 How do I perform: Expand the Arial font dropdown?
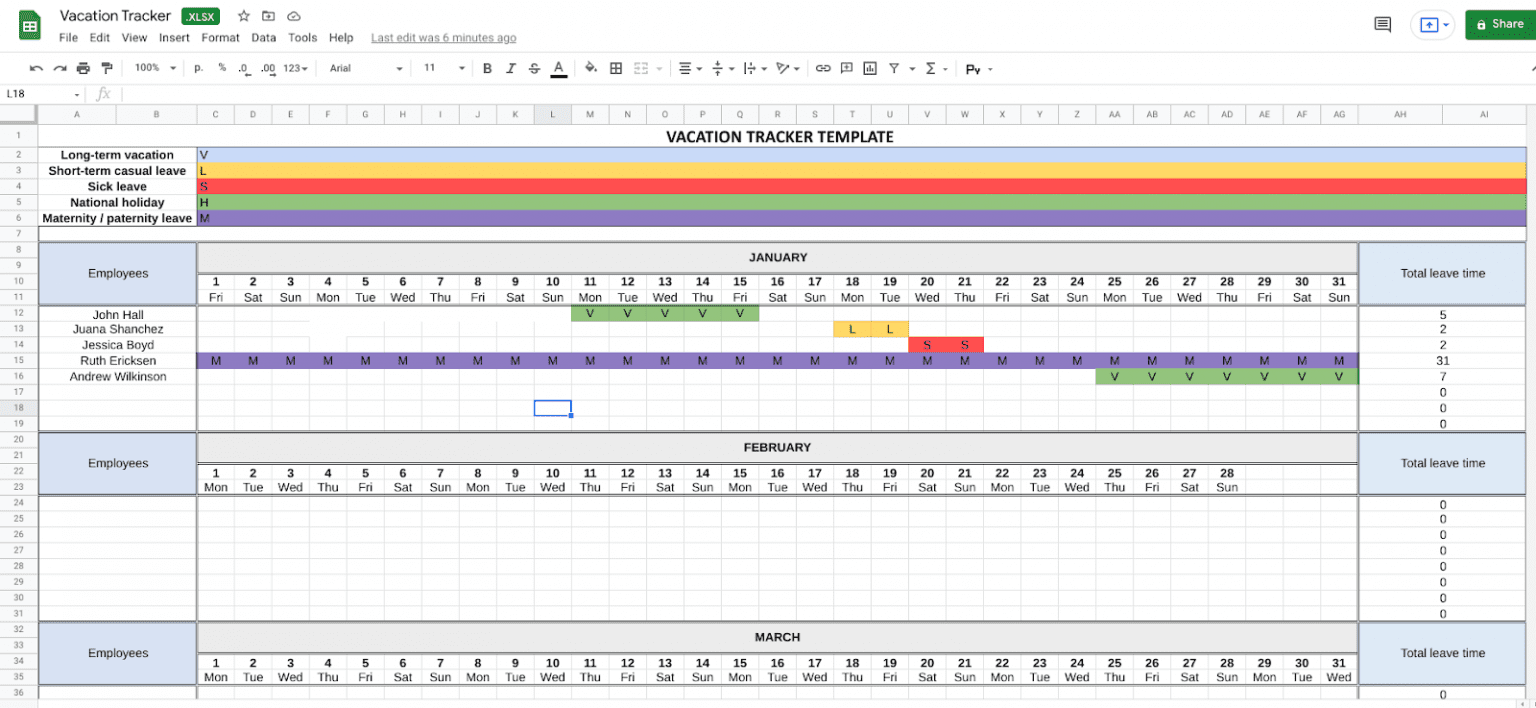coord(366,68)
